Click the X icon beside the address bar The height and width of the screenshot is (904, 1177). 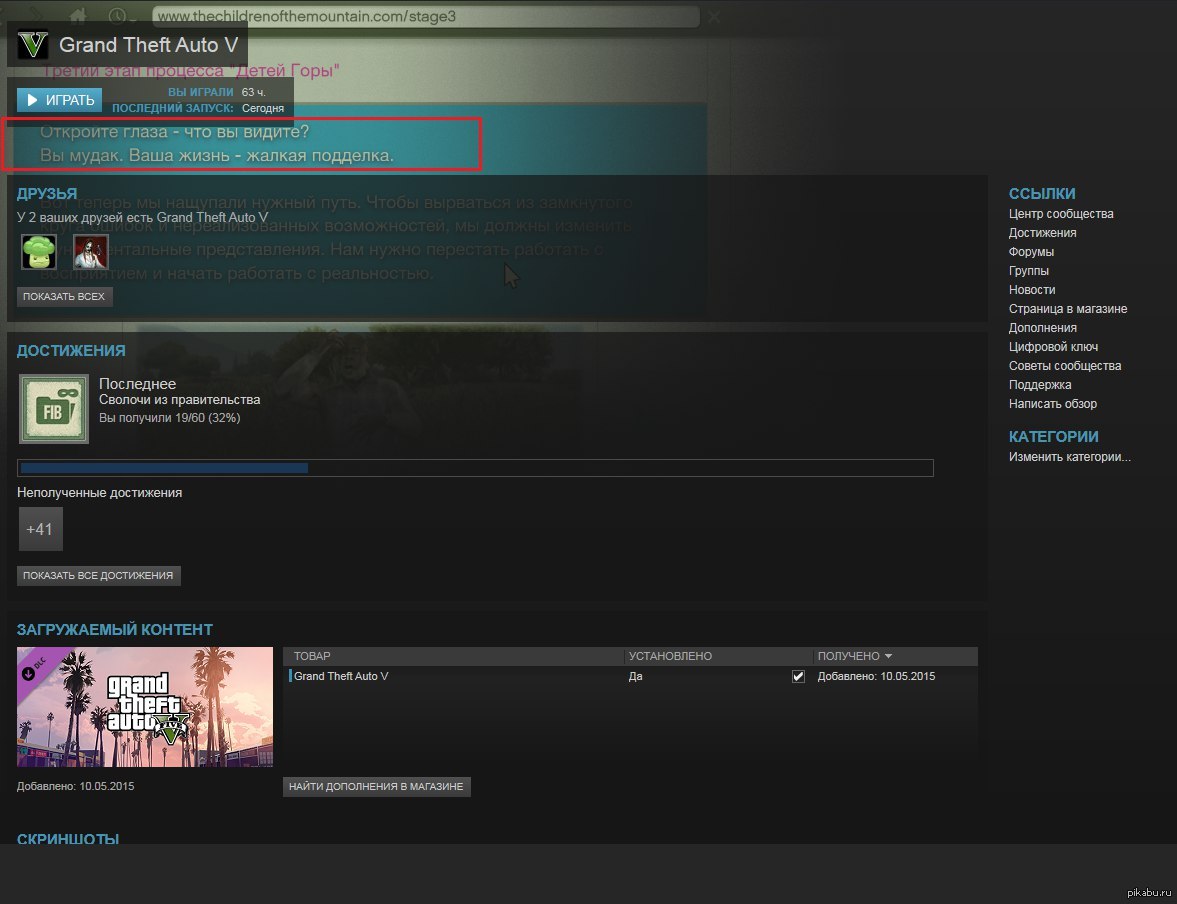pos(714,17)
